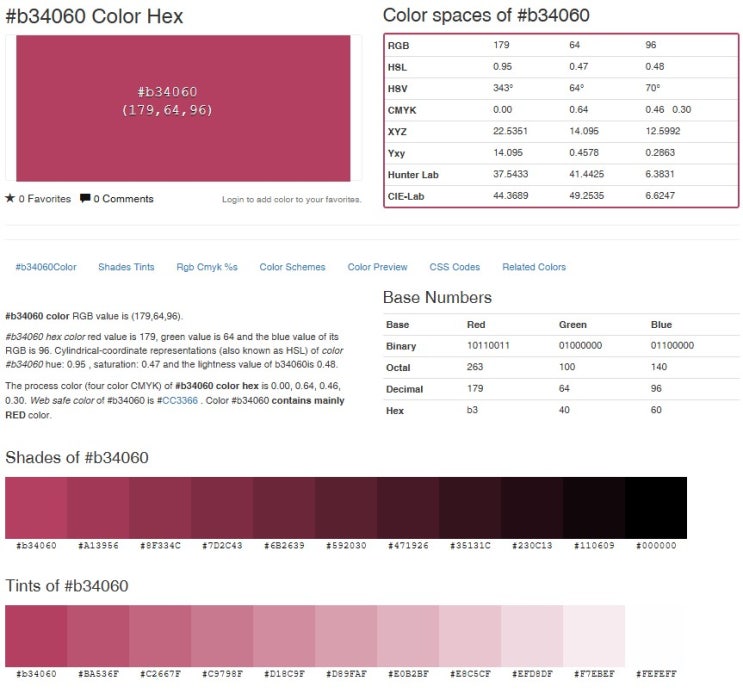Image resolution: width=743 pixels, height=693 pixels.
Task: Click the HSL value 0.95
Action: coord(502,66)
